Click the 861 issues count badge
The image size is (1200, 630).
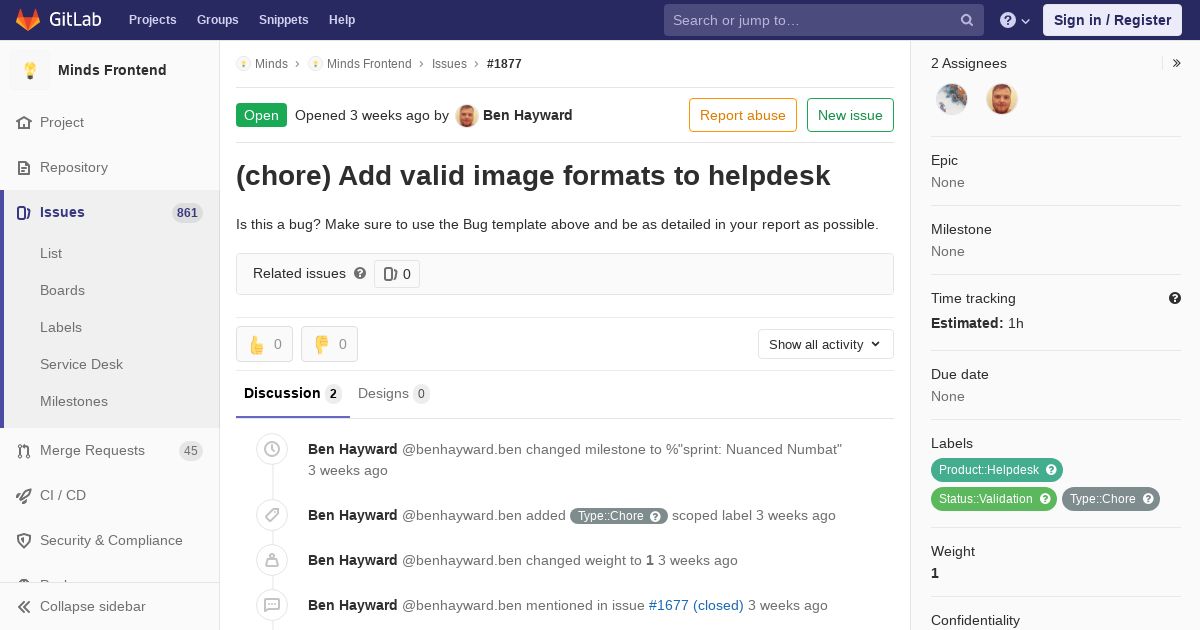187,212
